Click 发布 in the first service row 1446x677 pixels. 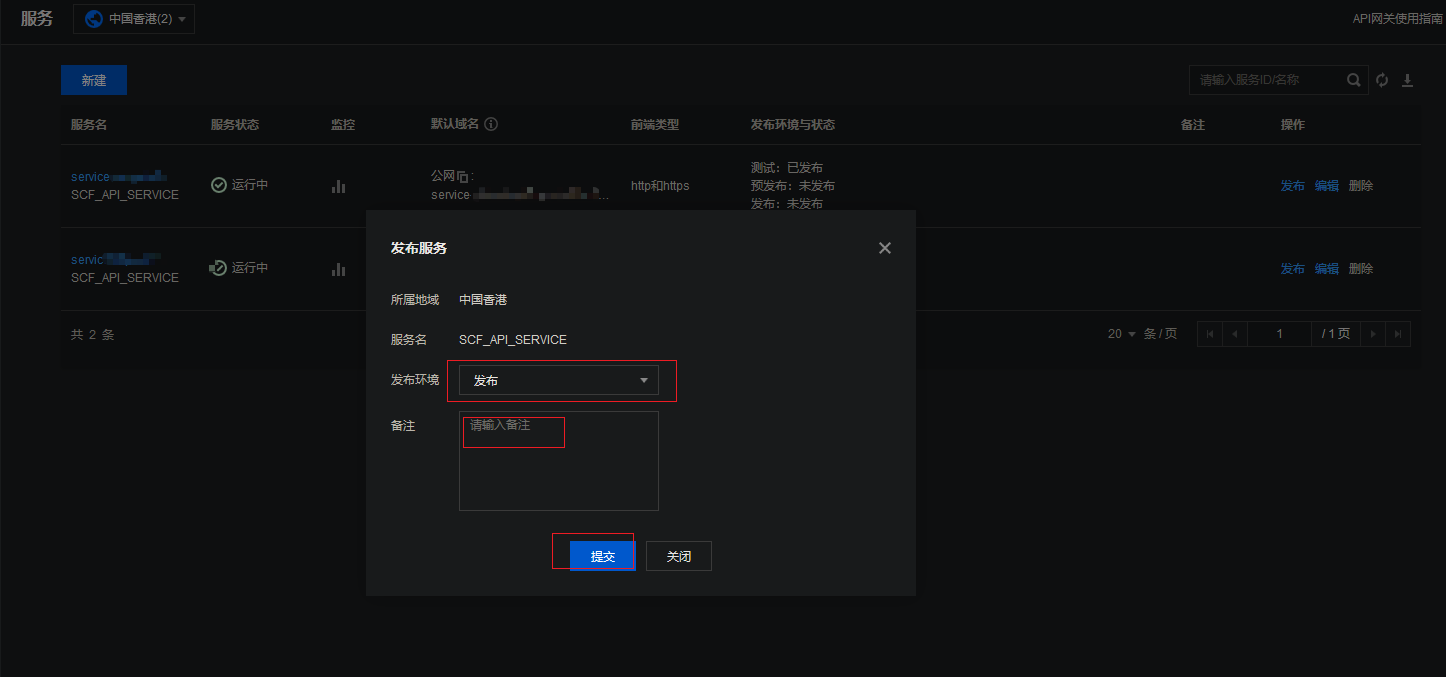pos(1293,186)
